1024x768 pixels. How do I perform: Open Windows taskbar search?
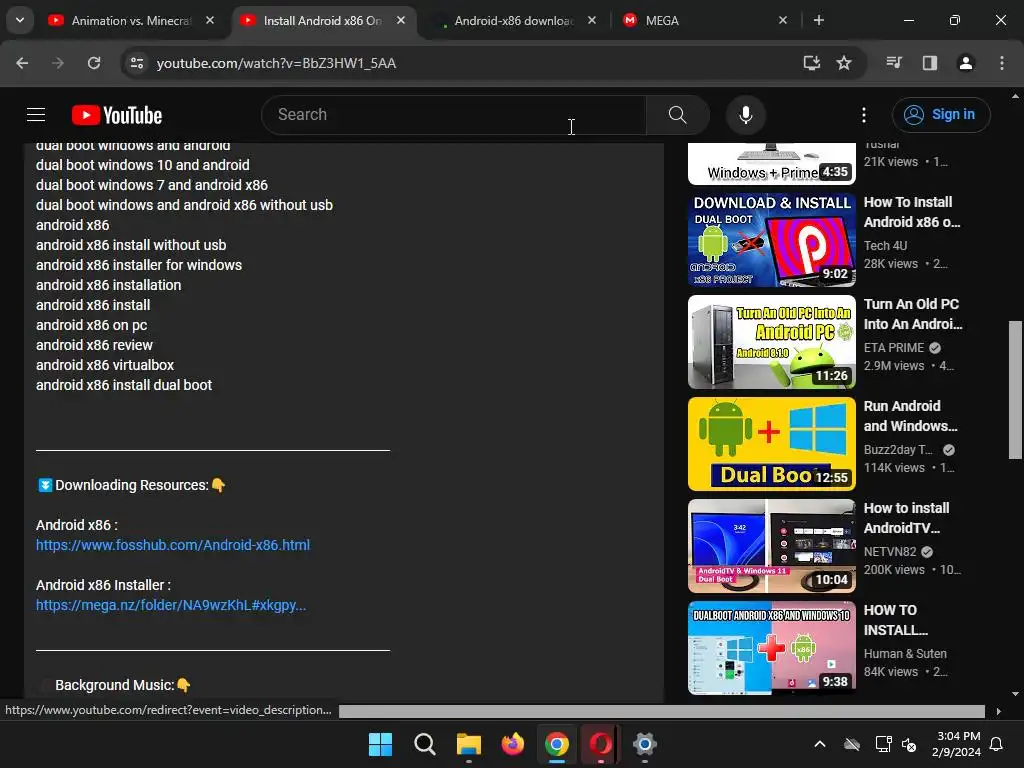point(424,744)
